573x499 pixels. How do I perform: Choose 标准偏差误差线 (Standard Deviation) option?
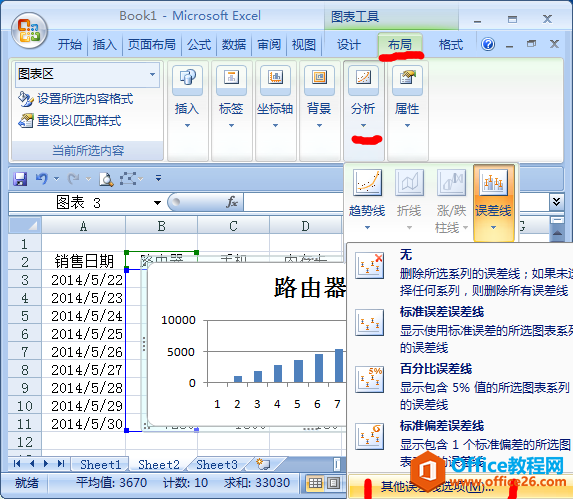pyautogui.click(x=460, y=443)
